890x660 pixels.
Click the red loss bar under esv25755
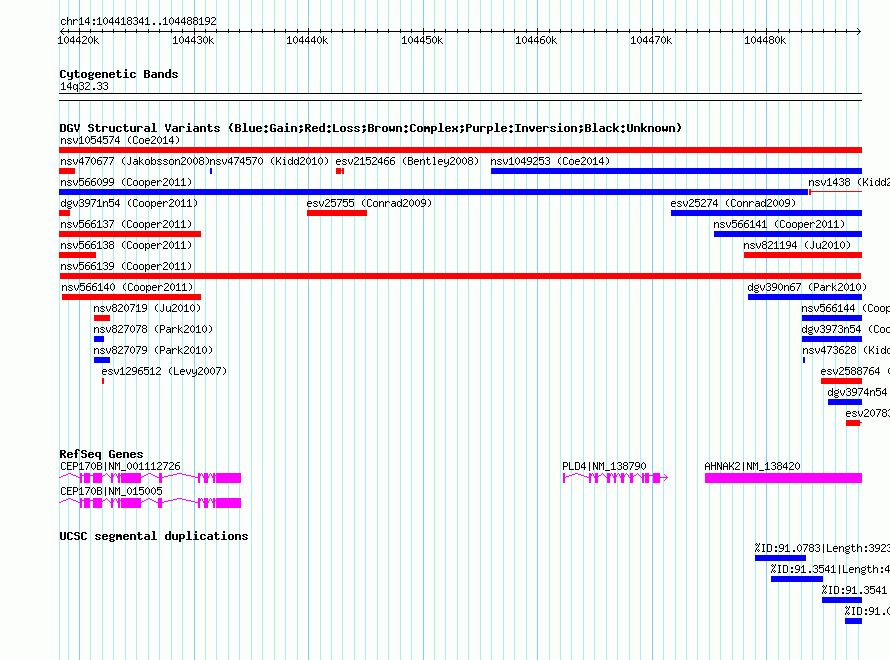[x=337, y=213]
